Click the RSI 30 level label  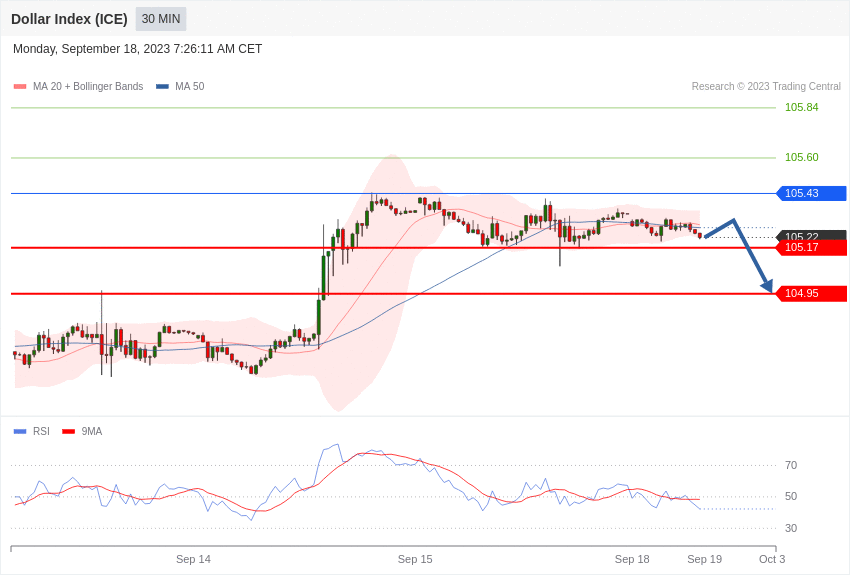click(x=791, y=528)
